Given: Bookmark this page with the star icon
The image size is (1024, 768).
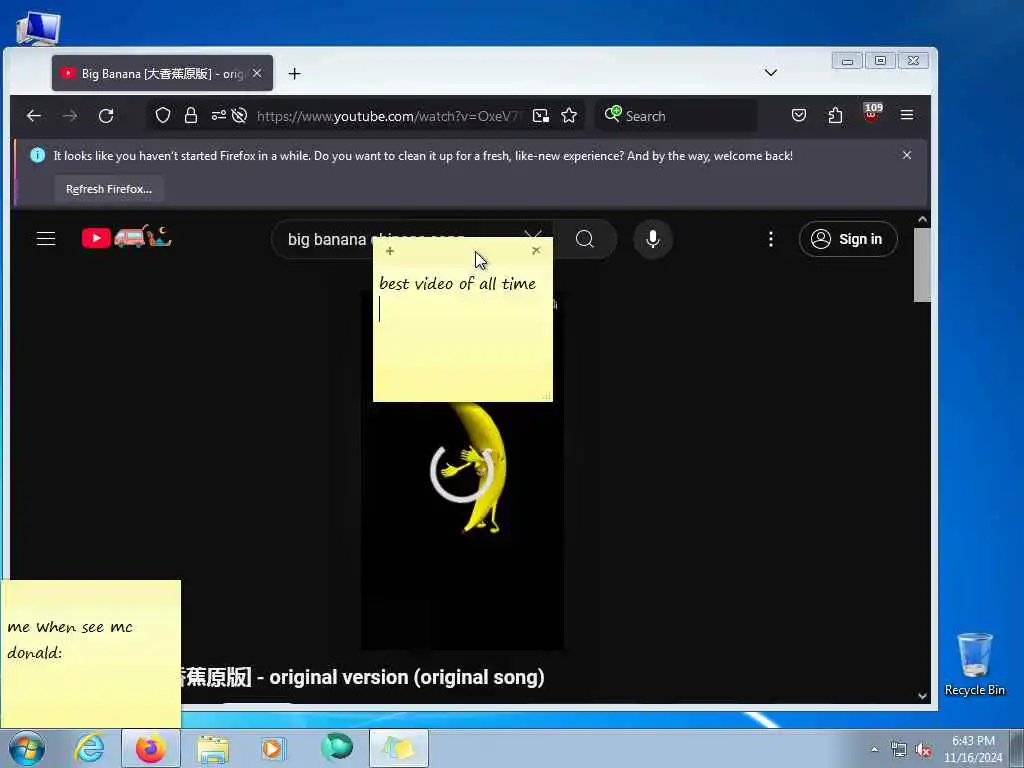Looking at the screenshot, I should [x=569, y=116].
